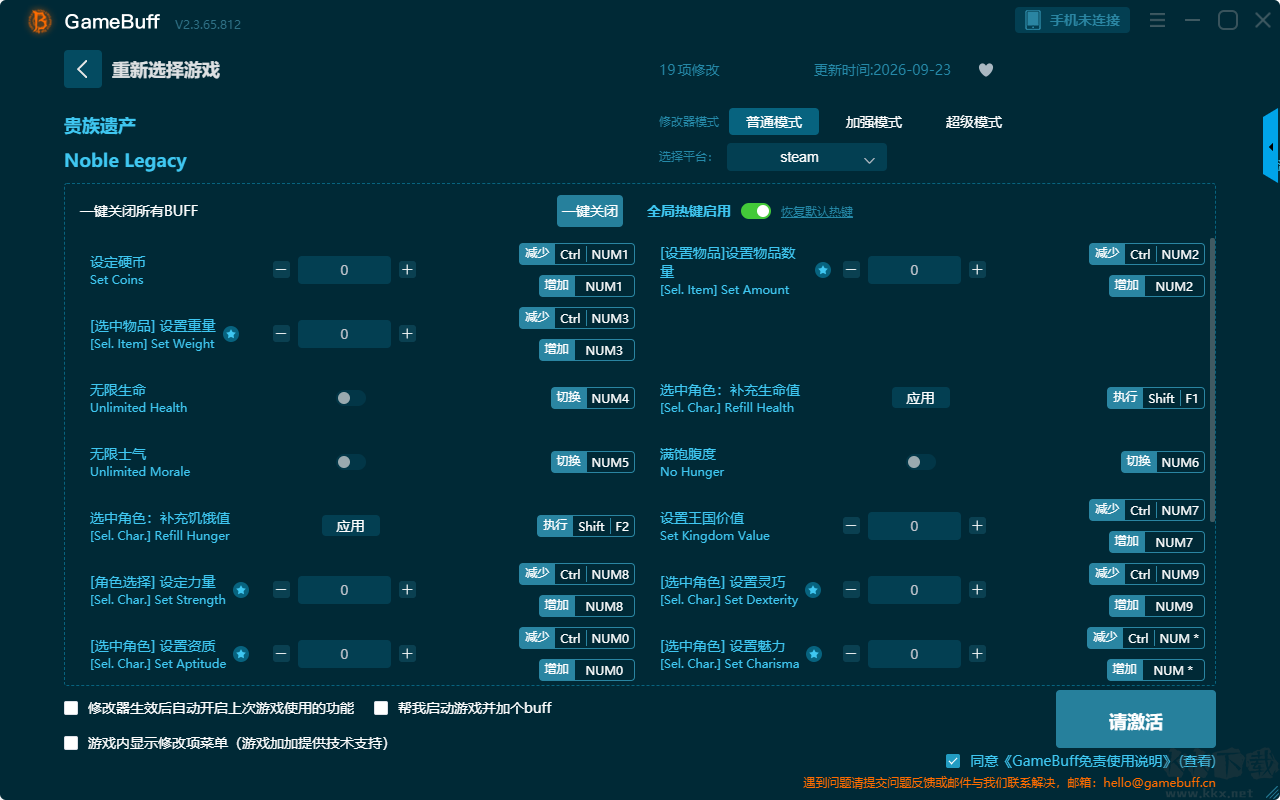Image resolution: width=1280 pixels, height=800 pixels.
Task: Click Set Coins increase NUM1 hotkey
Action: [587, 286]
